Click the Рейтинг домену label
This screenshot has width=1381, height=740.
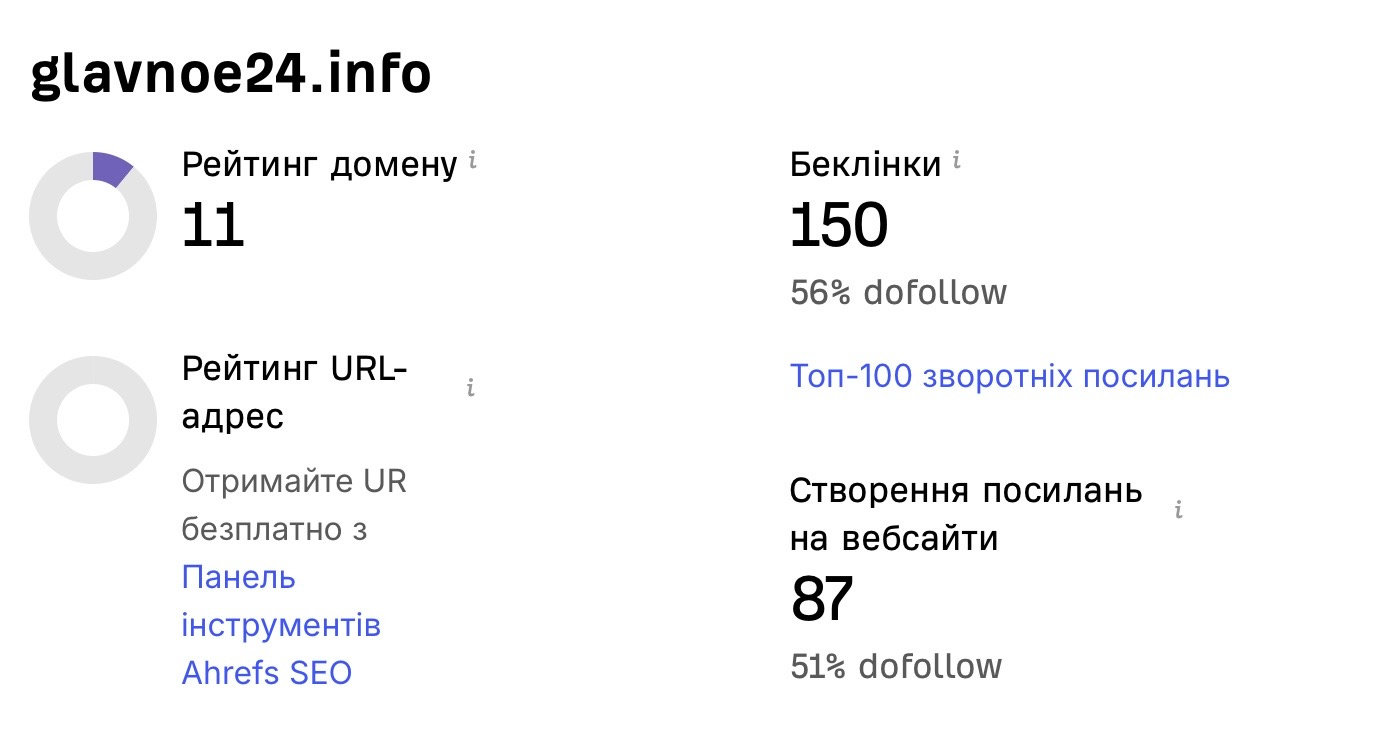[x=319, y=165]
